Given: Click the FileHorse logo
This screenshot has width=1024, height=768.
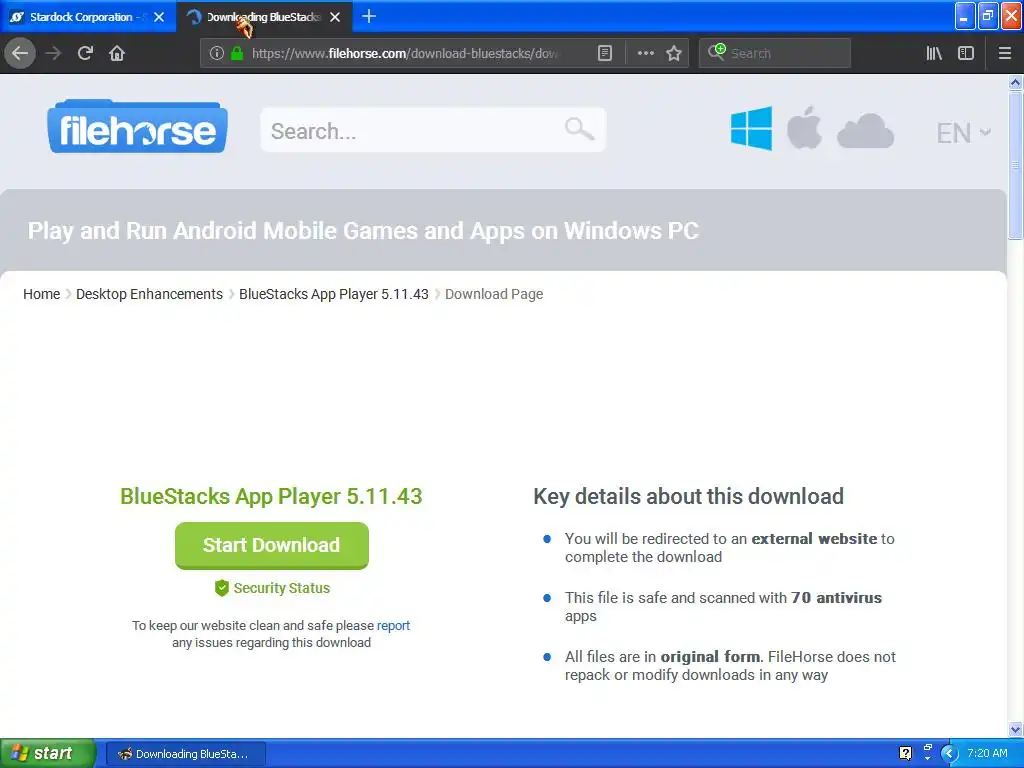Looking at the screenshot, I should (137, 127).
